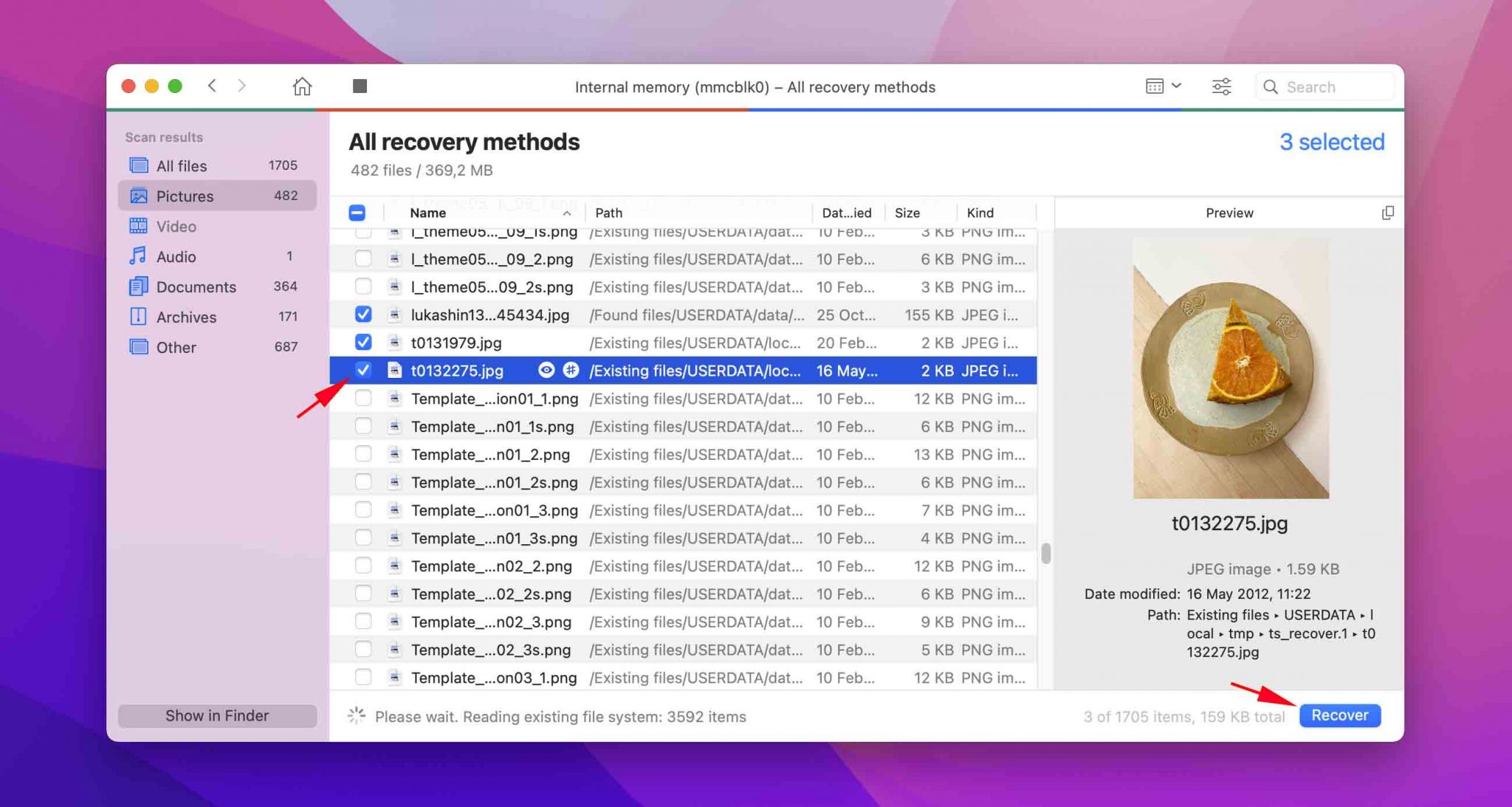
Task: Click Show in Finder button
Action: tap(218, 714)
